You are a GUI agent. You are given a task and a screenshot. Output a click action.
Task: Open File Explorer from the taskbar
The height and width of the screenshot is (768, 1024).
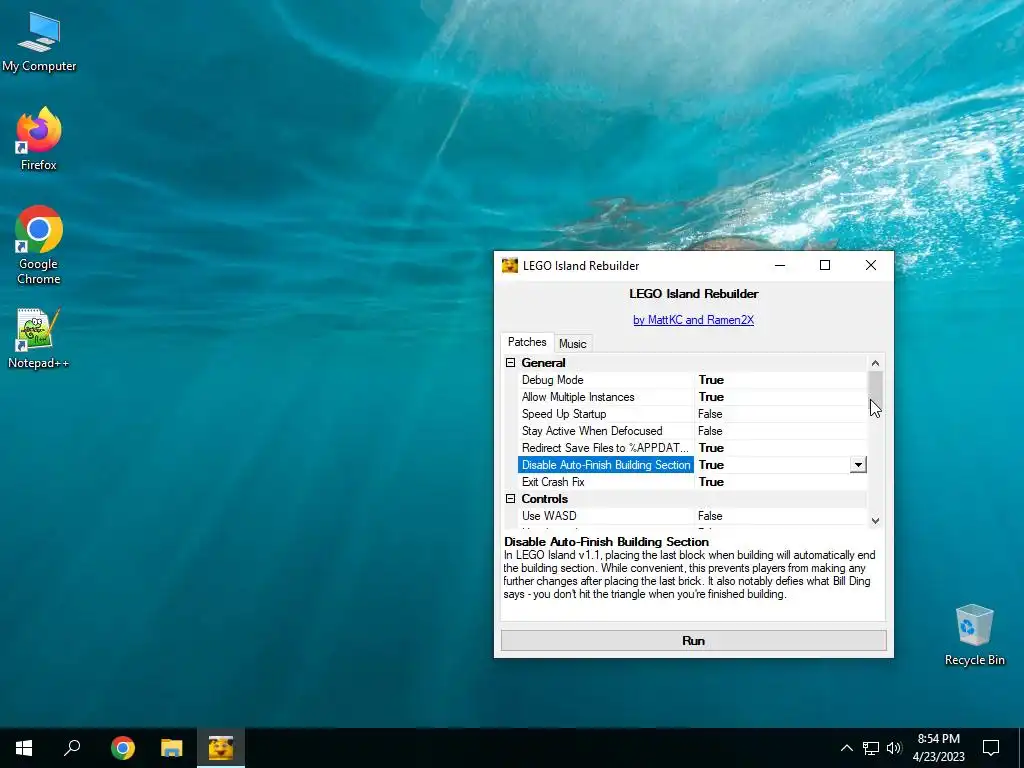[172, 748]
